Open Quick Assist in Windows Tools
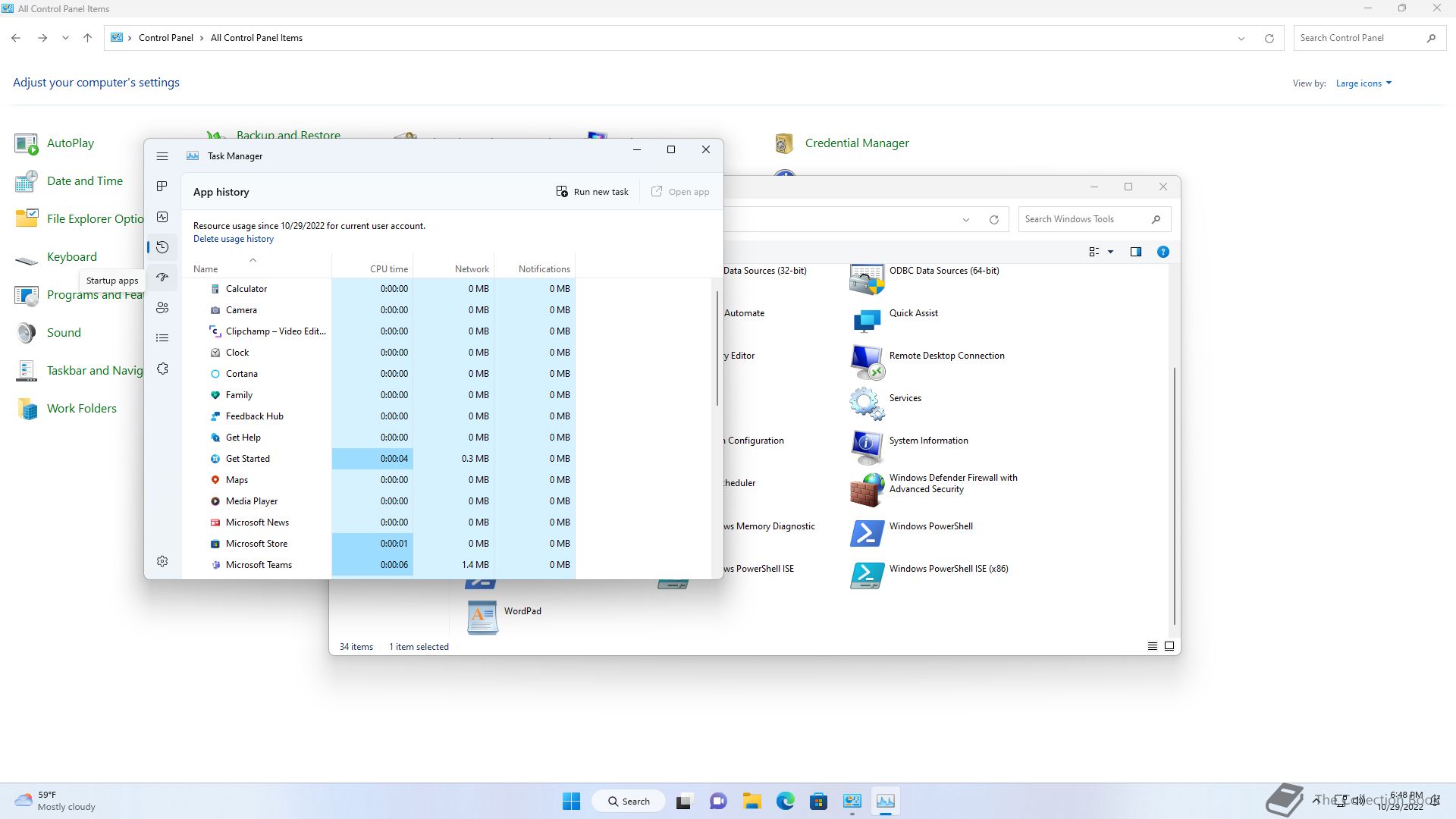Image resolution: width=1456 pixels, height=819 pixels. (x=894, y=321)
